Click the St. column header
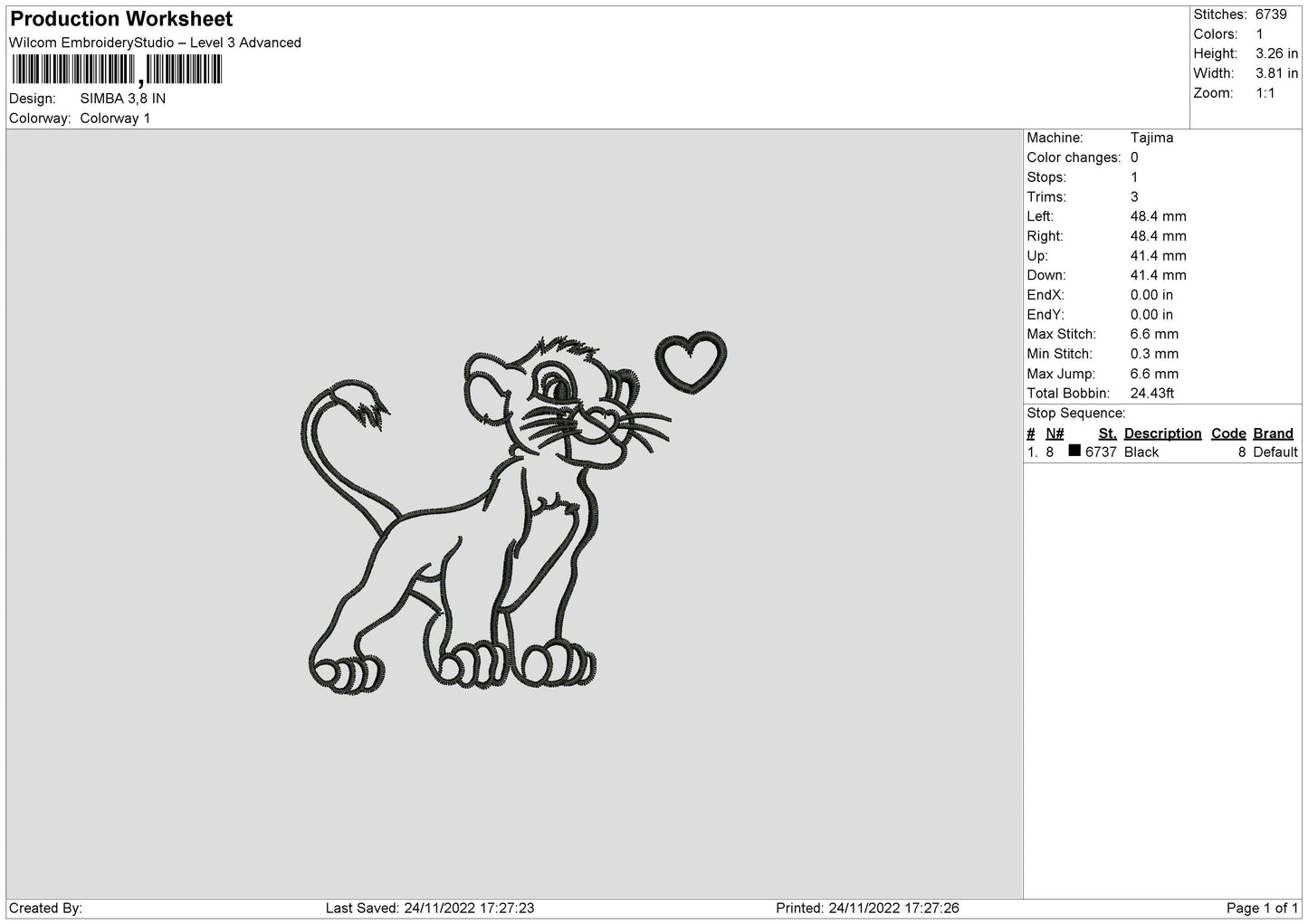Viewport: 1308px width, 924px height. click(1107, 433)
